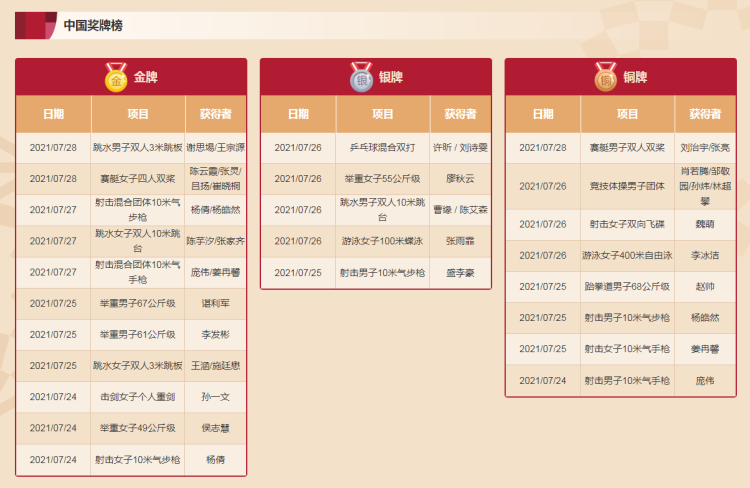The width and height of the screenshot is (750, 488).
Task: Click the silver medal icon beside 银牌
Action: coord(361,77)
